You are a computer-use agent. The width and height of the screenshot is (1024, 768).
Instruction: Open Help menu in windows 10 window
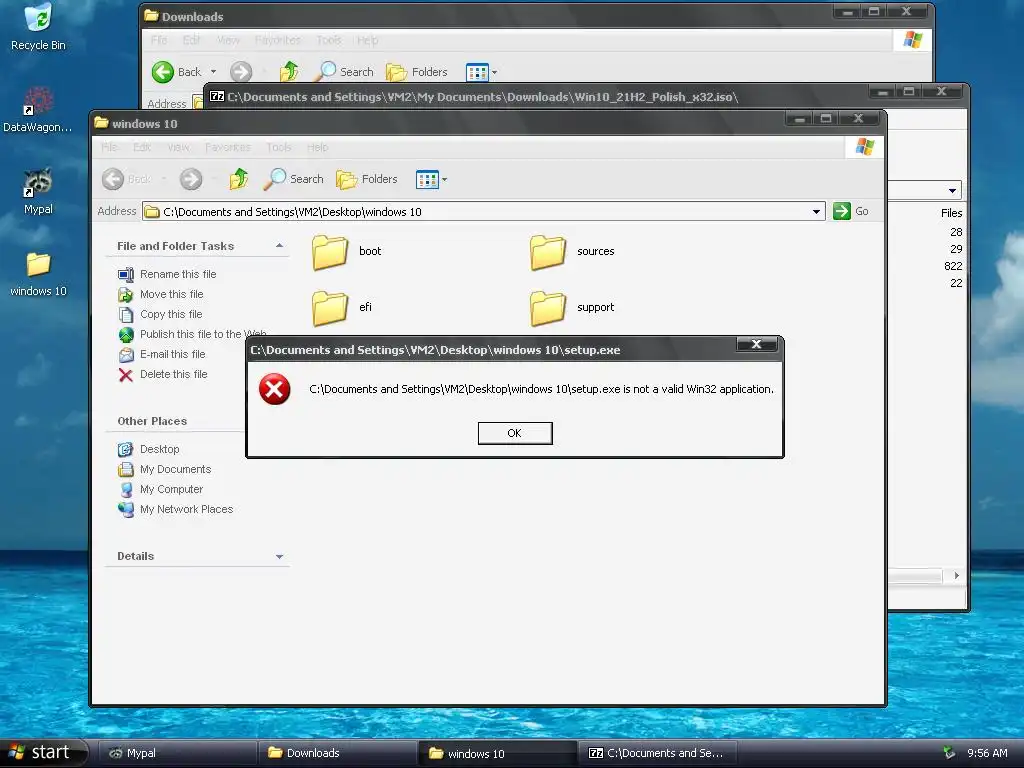tap(317, 148)
